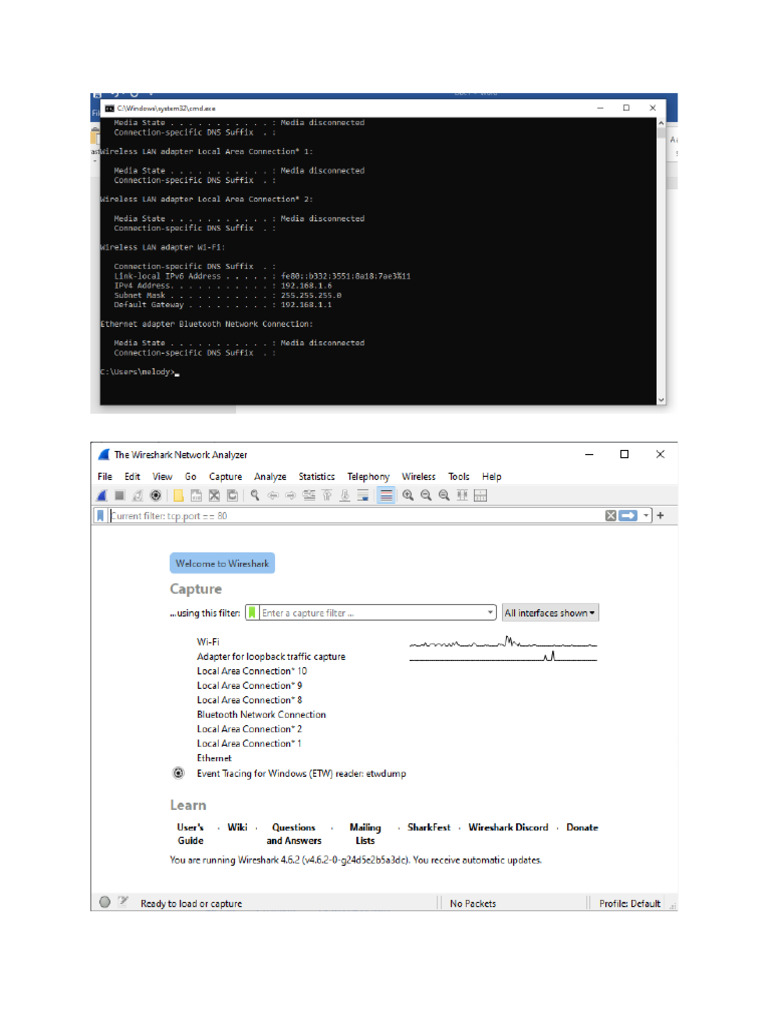Open a capture file with the folder icon
Viewport: 768px width, 1024px height.
[x=178, y=496]
